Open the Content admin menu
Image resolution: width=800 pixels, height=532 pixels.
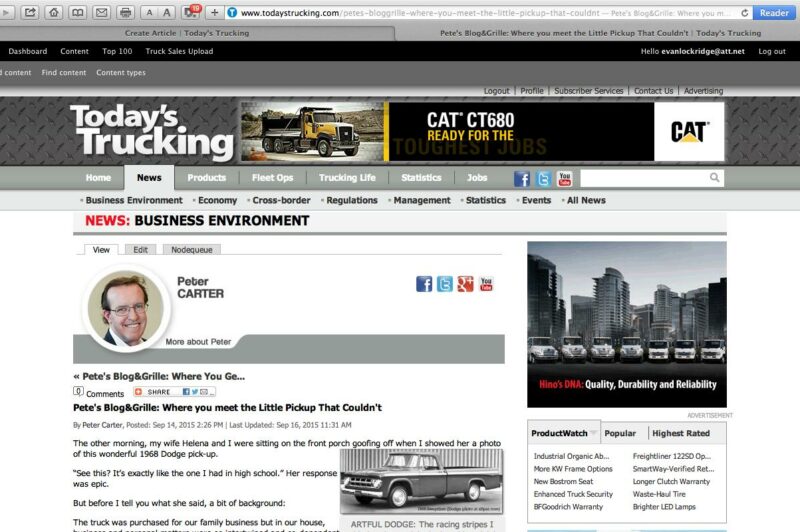(x=74, y=51)
